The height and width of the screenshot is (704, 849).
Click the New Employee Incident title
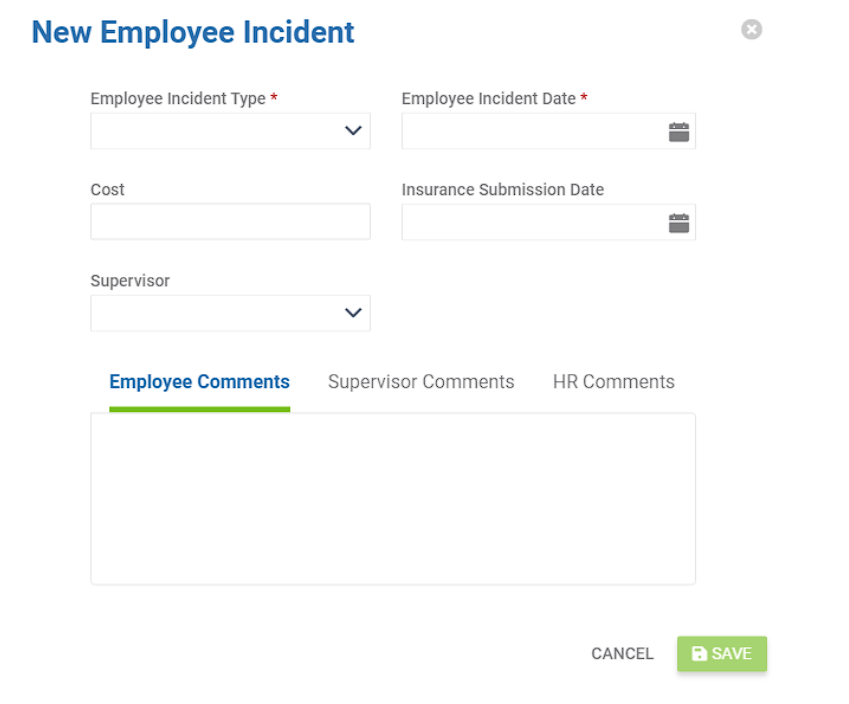(x=193, y=31)
